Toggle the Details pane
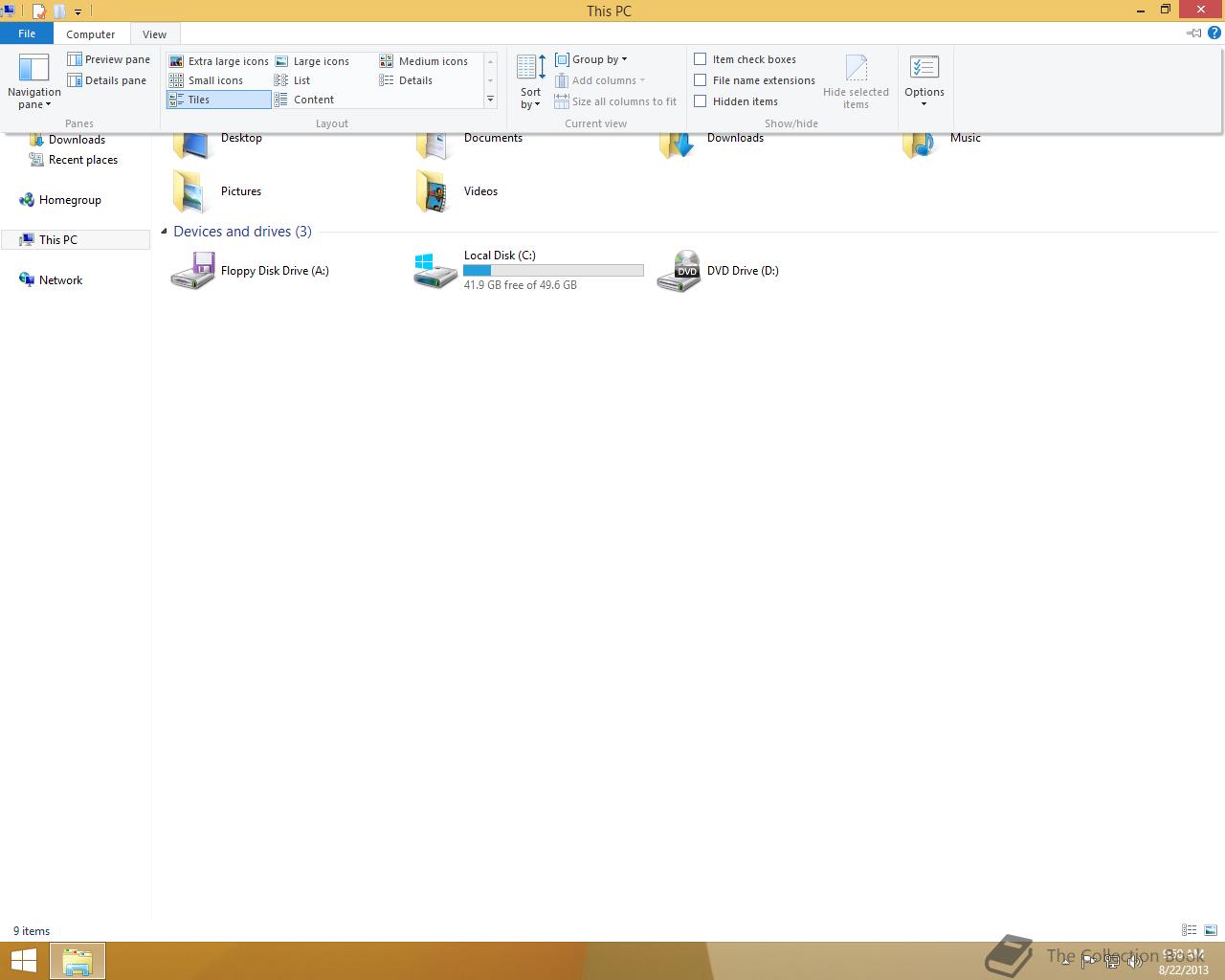The image size is (1225, 980). click(x=106, y=80)
